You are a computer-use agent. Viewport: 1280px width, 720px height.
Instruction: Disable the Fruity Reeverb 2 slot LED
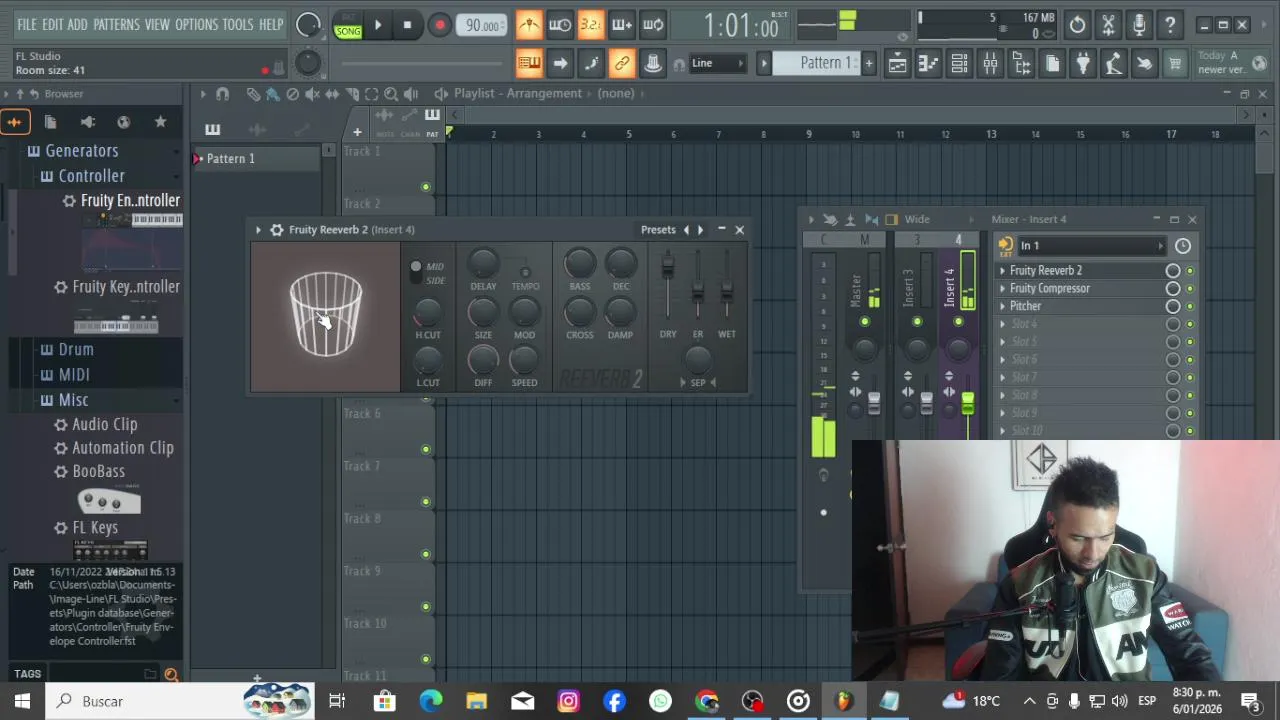pyautogui.click(x=1190, y=271)
